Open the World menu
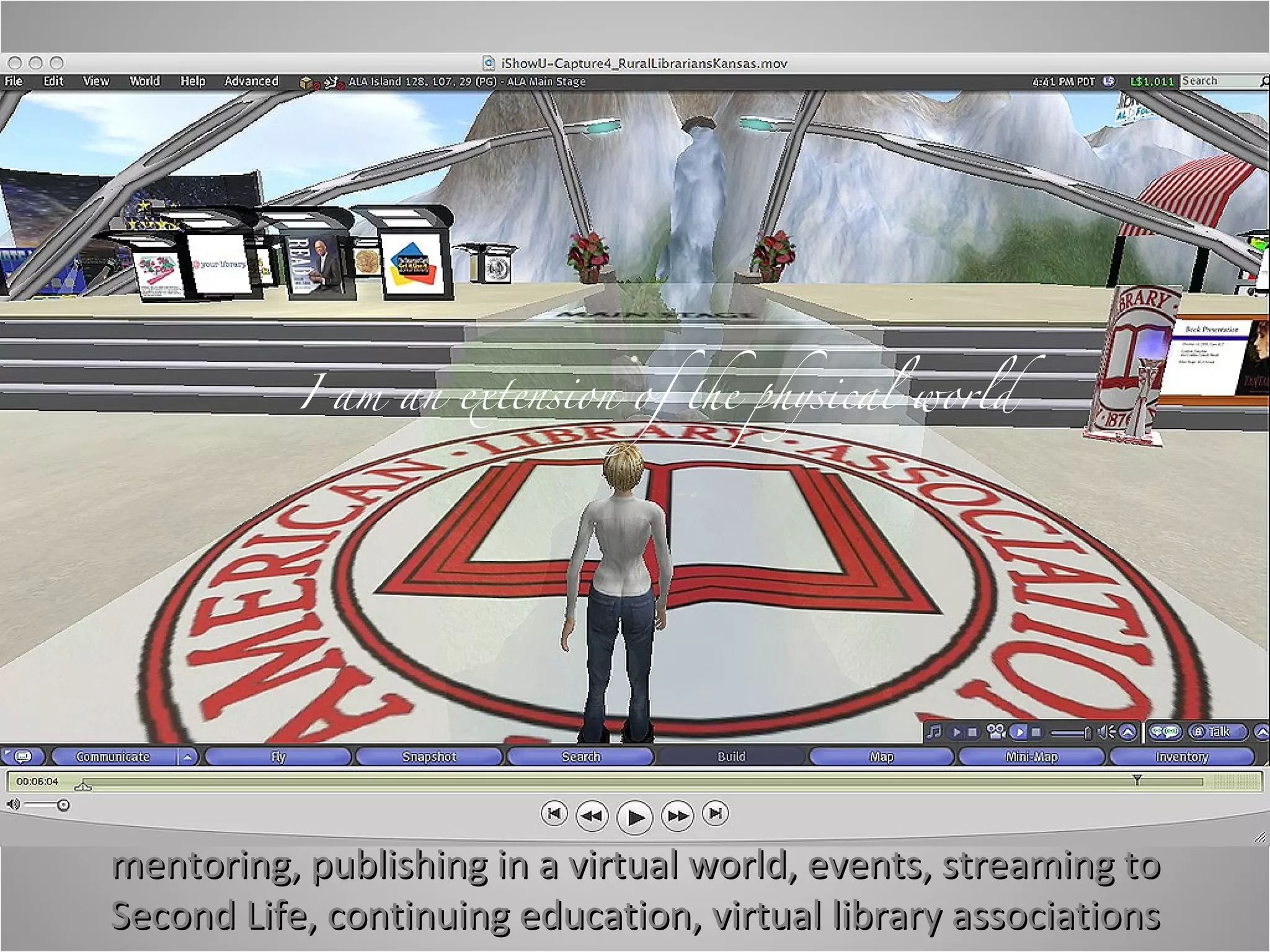Screen dimensions: 1270x952 144,81
